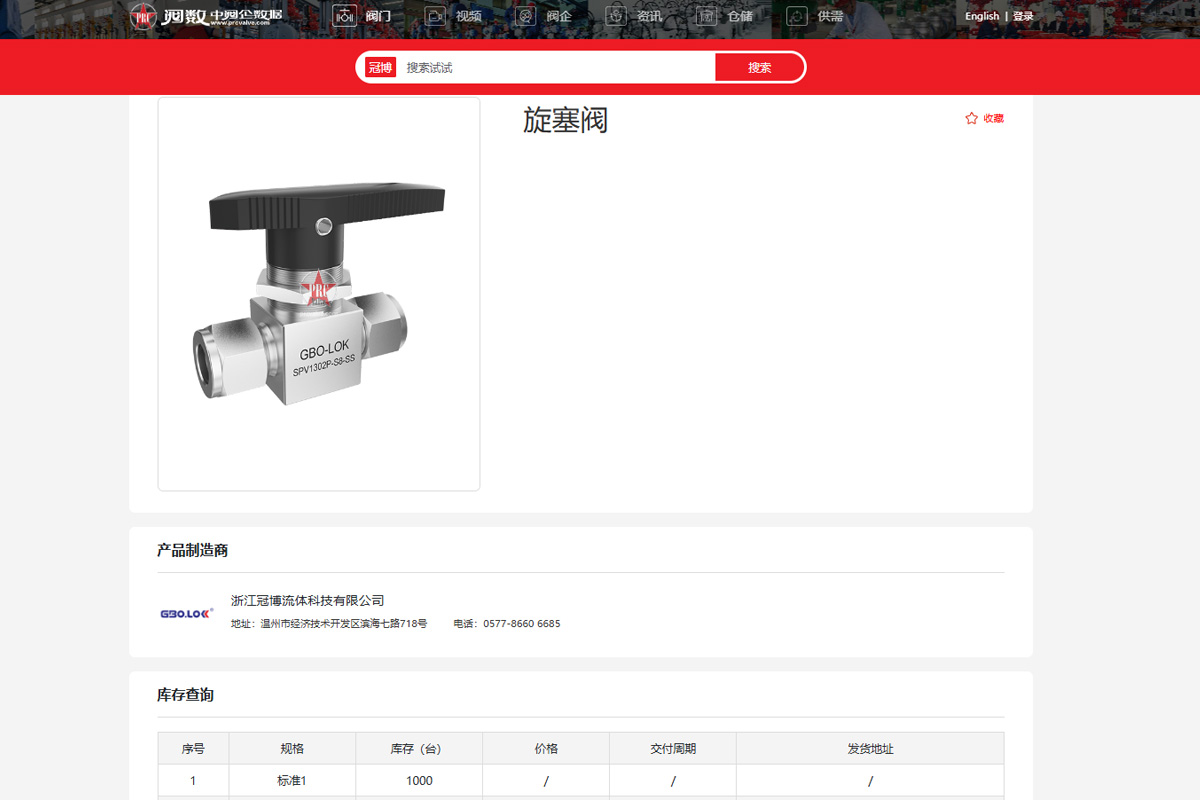This screenshot has height=800, width=1200.
Task: Click the search input field
Action: [x=555, y=68]
